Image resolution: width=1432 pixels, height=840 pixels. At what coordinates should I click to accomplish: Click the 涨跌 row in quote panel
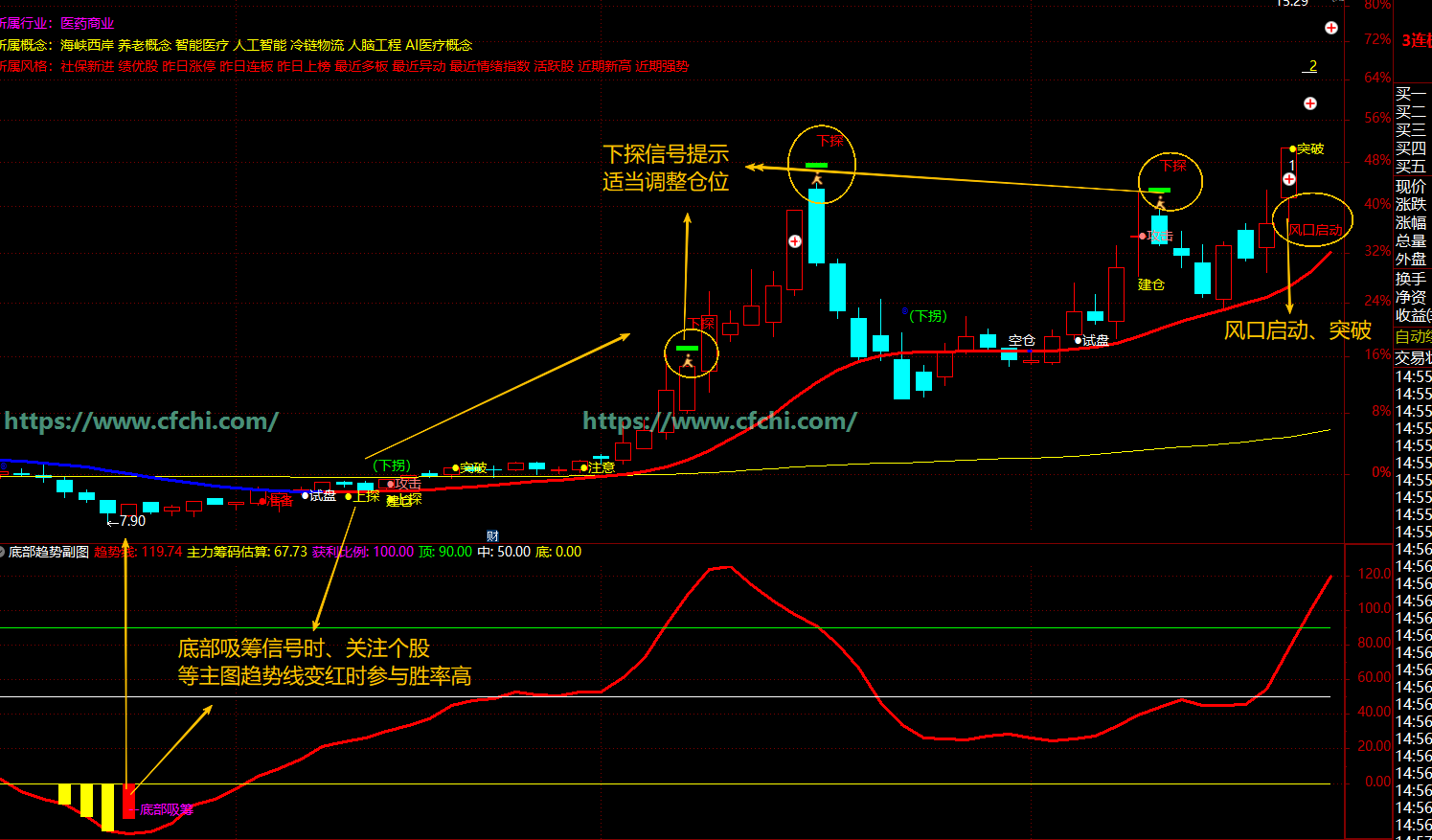[x=1411, y=204]
